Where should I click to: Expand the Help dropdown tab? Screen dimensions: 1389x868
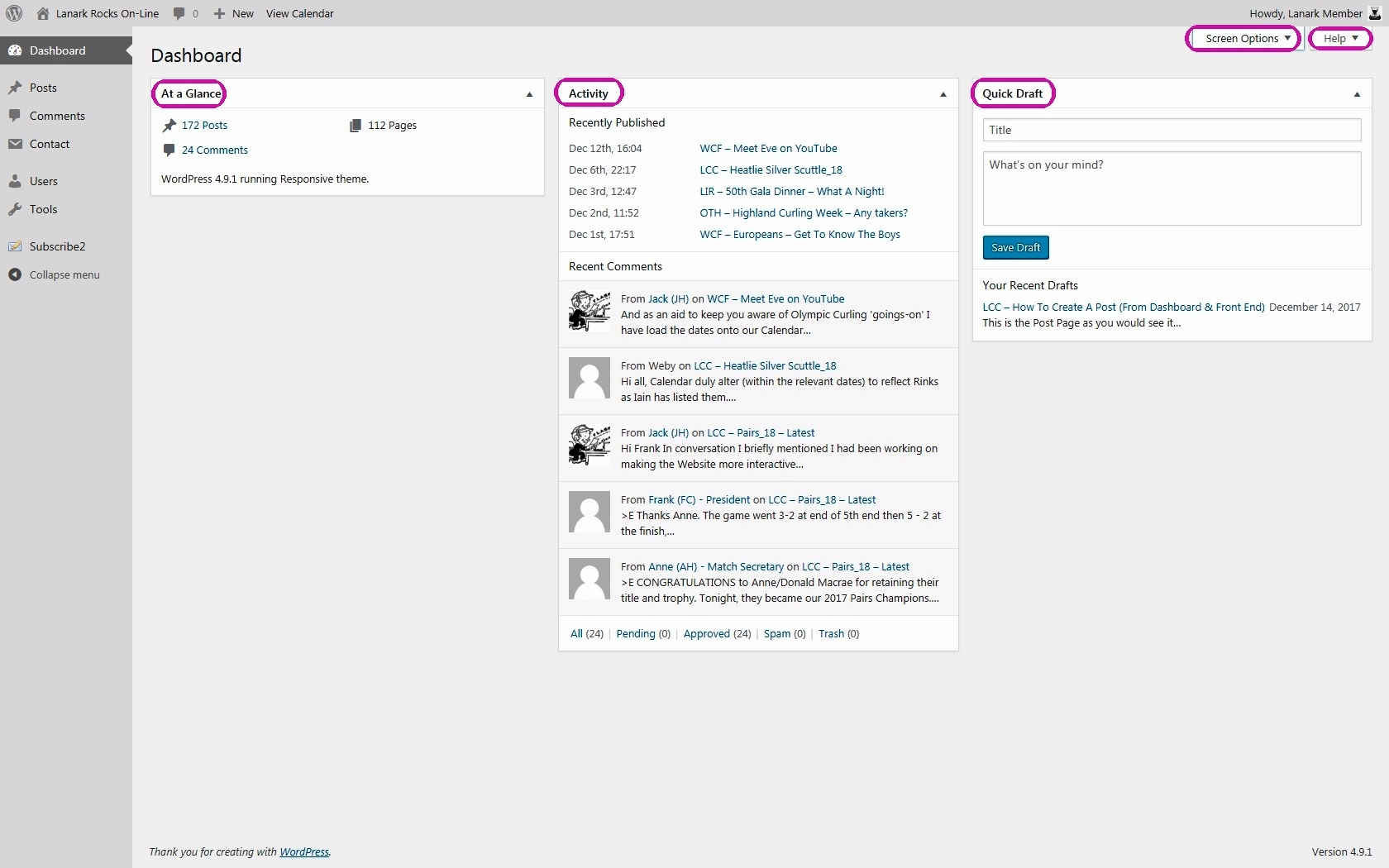1340,39
